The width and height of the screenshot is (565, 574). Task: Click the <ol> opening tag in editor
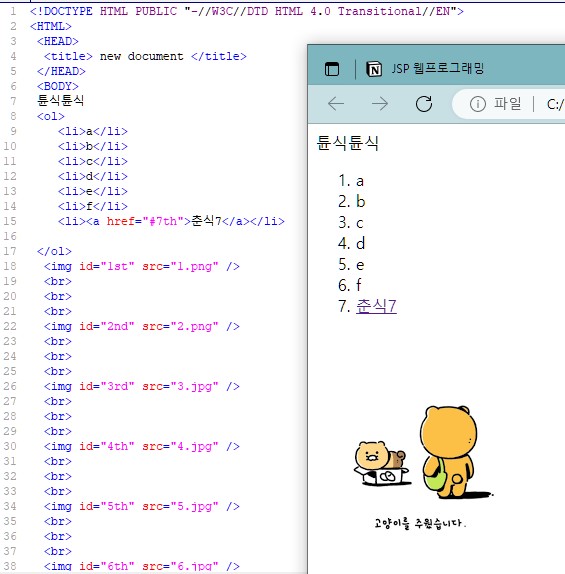pos(51,116)
